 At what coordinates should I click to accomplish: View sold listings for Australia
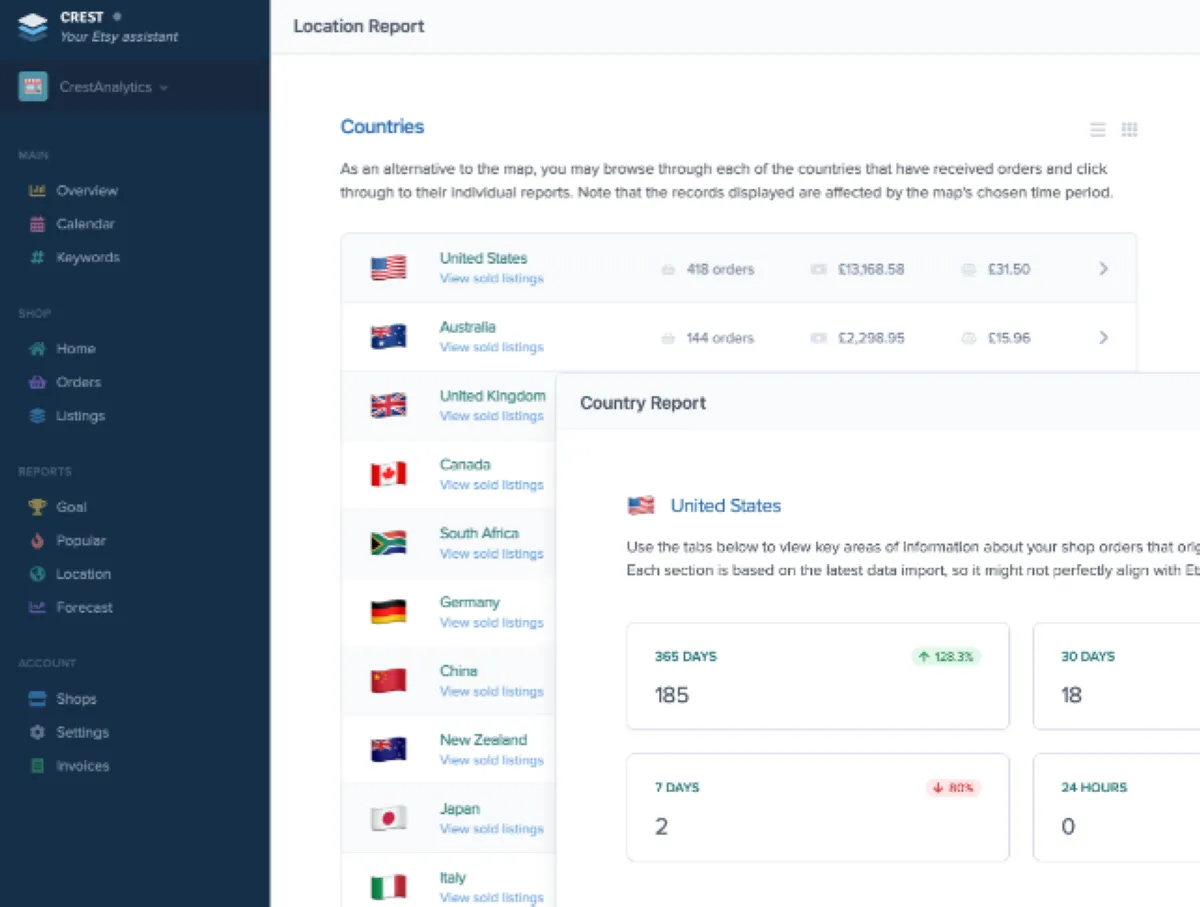492,347
